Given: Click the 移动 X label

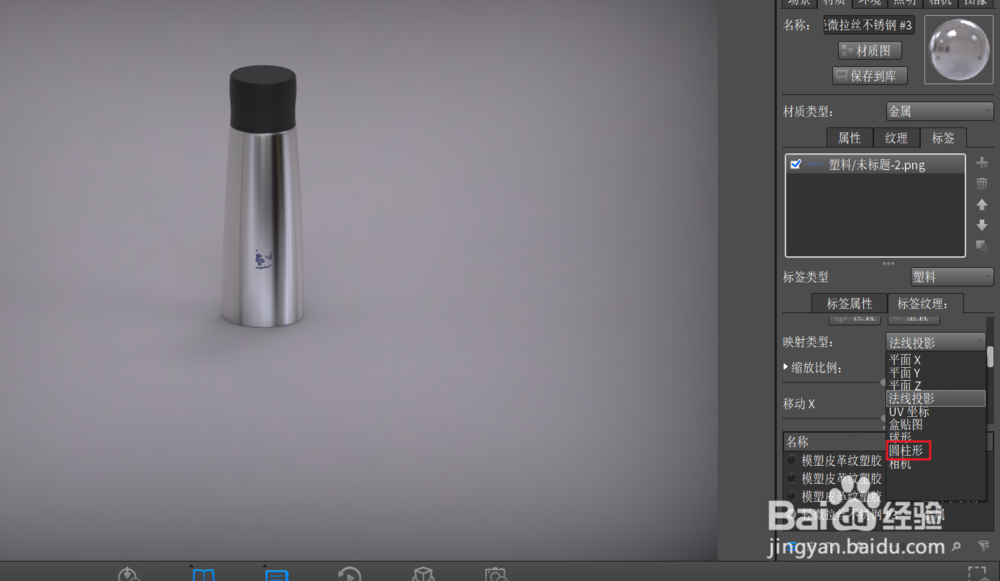Looking at the screenshot, I should click(x=799, y=404).
